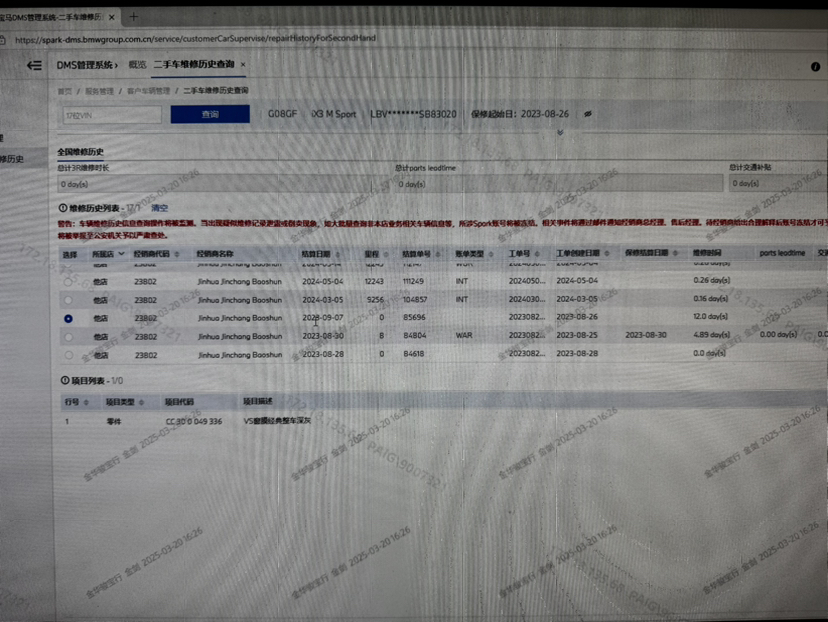Image resolution: width=828 pixels, height=622 pixels.
Task: Click the browser address bar URL
Action: click(195, 39)
